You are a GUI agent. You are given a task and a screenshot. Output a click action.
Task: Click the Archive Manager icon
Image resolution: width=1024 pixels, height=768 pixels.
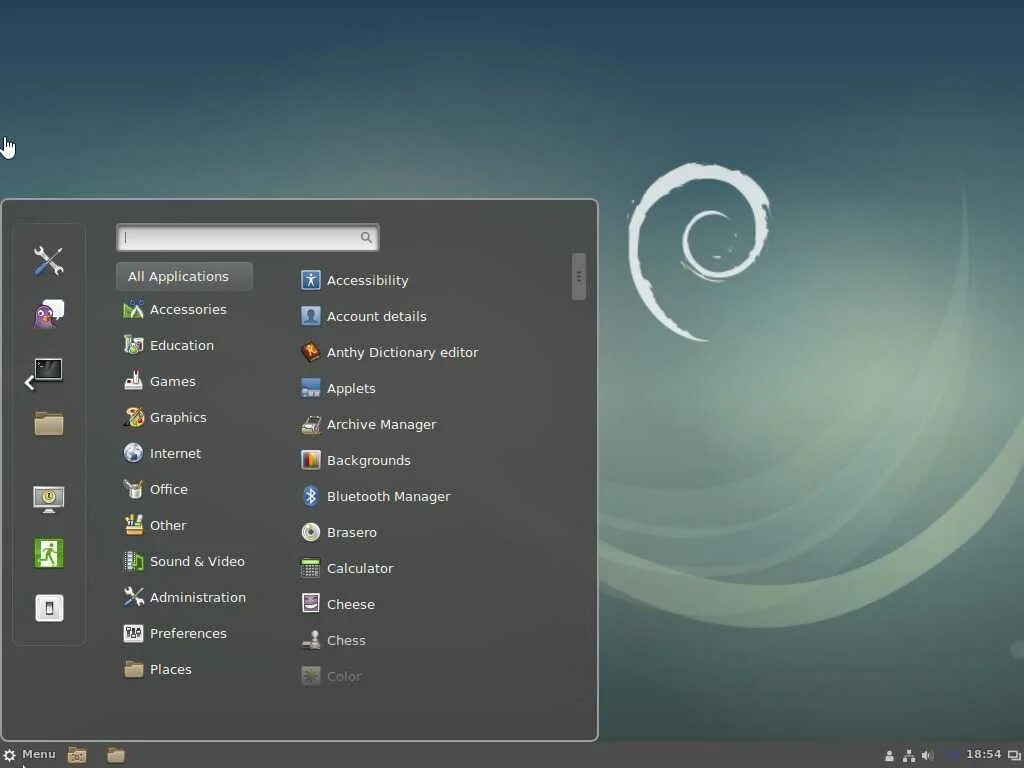point(311,424)
